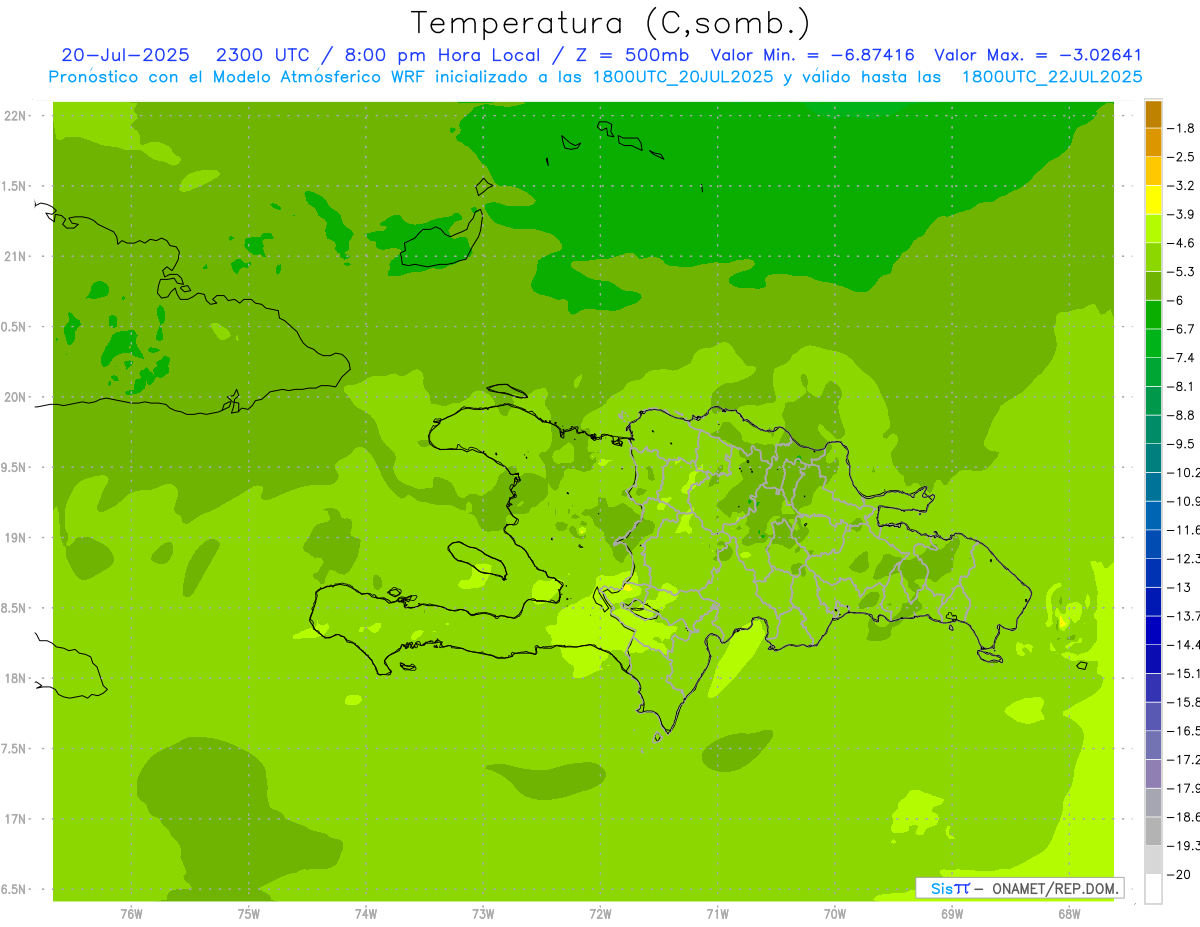Click the '-3.9' colorbar value
The width and height of the screenshot is (1200, 927).
1182,214
